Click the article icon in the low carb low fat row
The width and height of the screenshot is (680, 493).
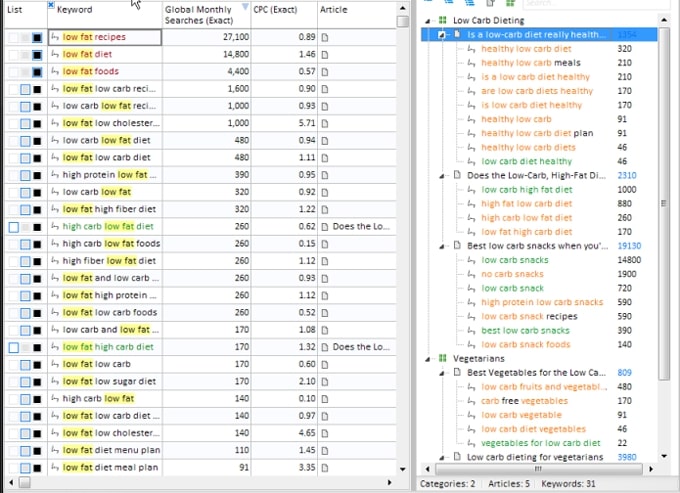(x=324, y=193)
